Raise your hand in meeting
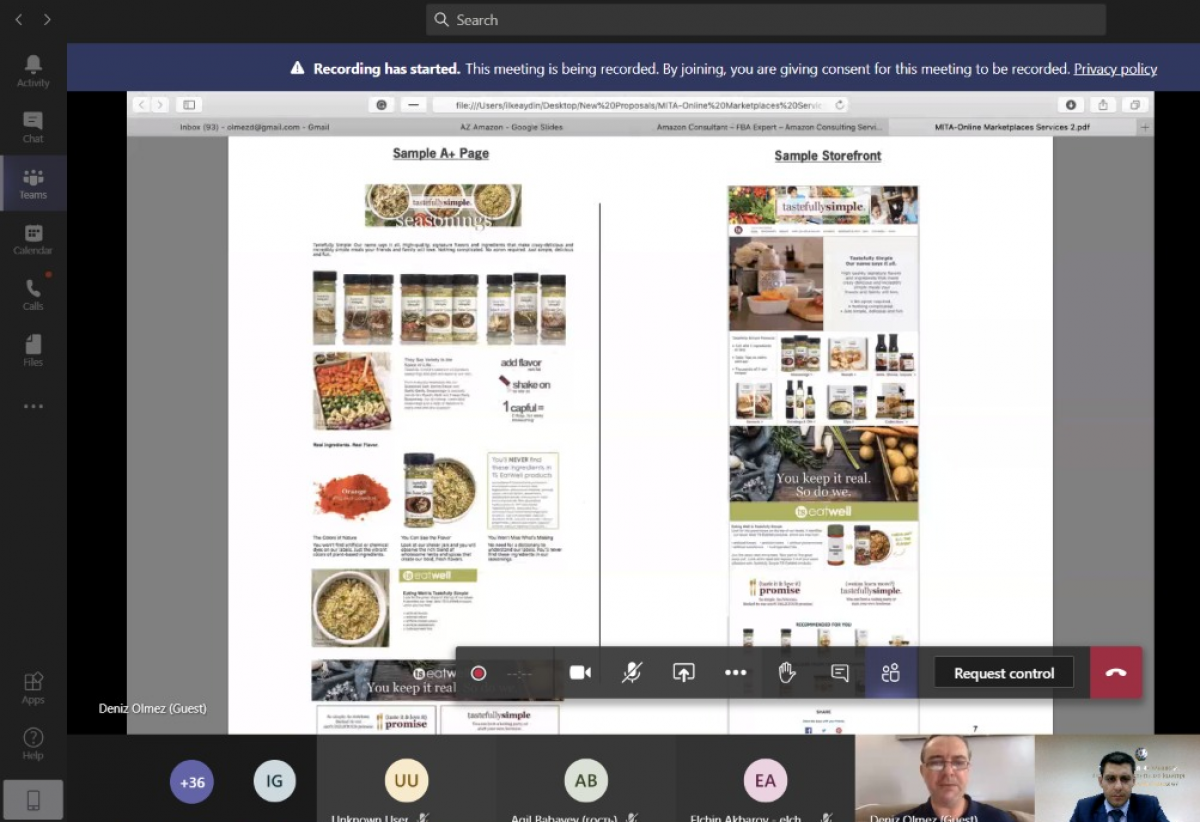 [x=787, y=673]
